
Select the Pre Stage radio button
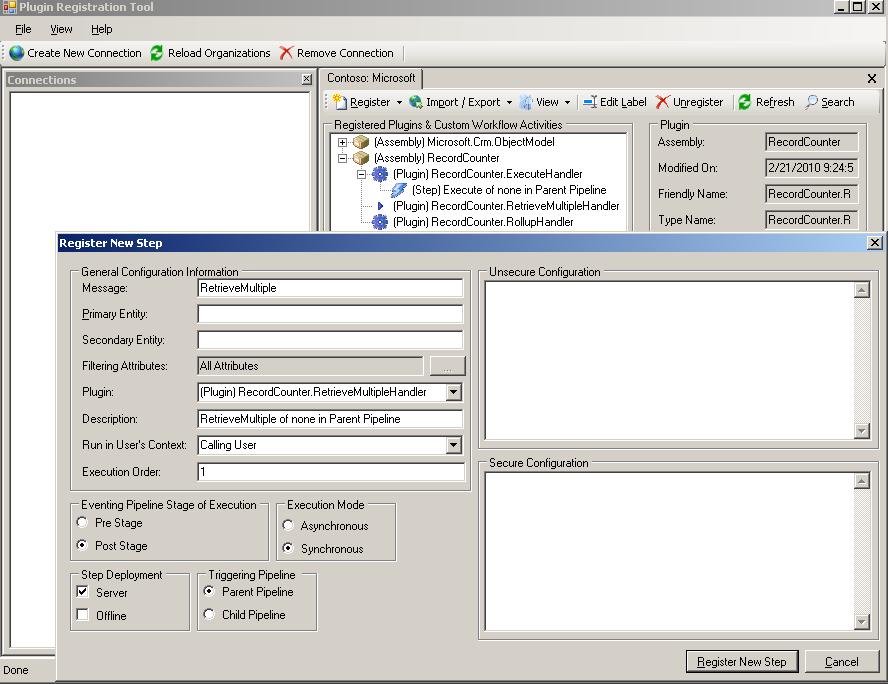pyautogui.click(x=82, y=522)
